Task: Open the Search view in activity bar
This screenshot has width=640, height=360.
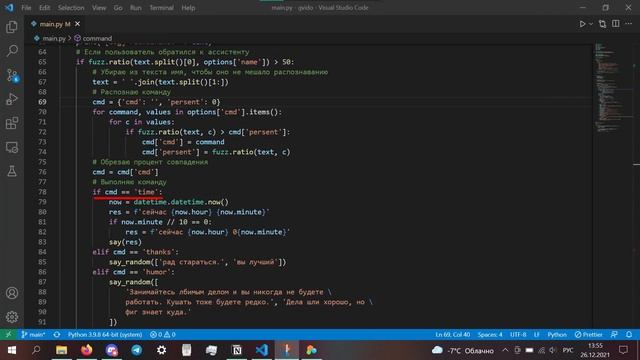Action: [12, 51]
